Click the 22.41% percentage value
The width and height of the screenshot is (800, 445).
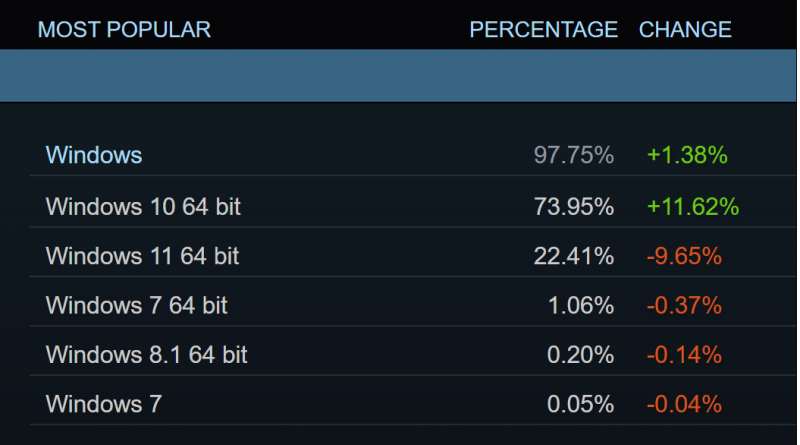point(573,256)
